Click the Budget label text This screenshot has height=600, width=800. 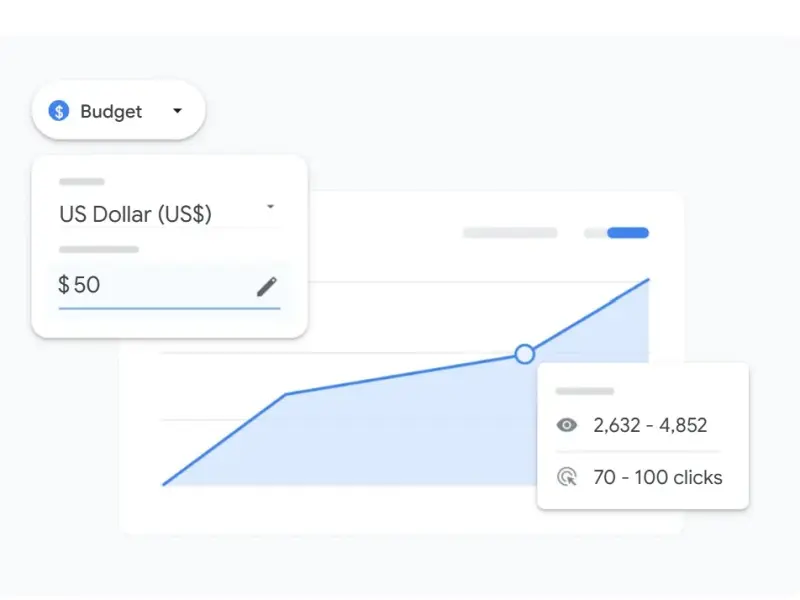pyautogui.click(x=111, y=111)
